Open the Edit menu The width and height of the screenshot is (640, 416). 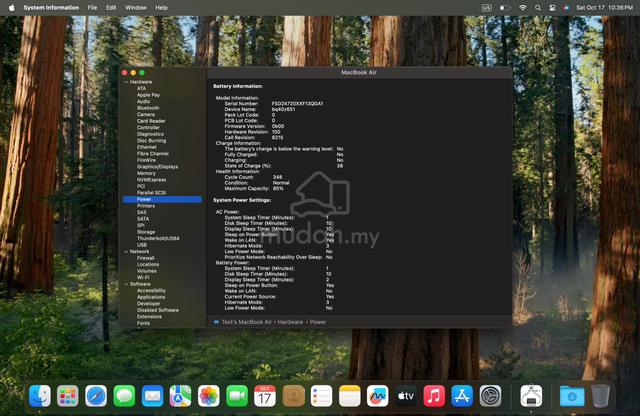[111, 7]
